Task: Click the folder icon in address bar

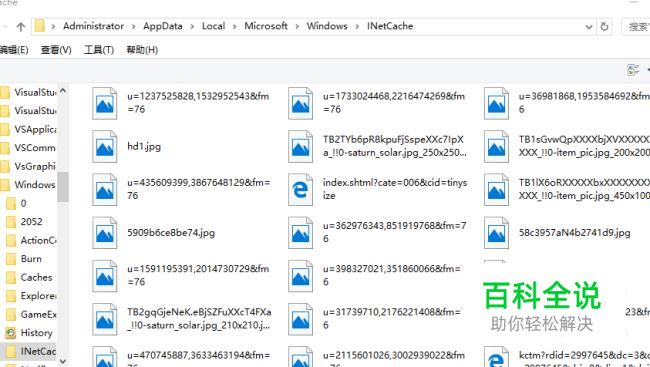Action: [x=39, y=26]
